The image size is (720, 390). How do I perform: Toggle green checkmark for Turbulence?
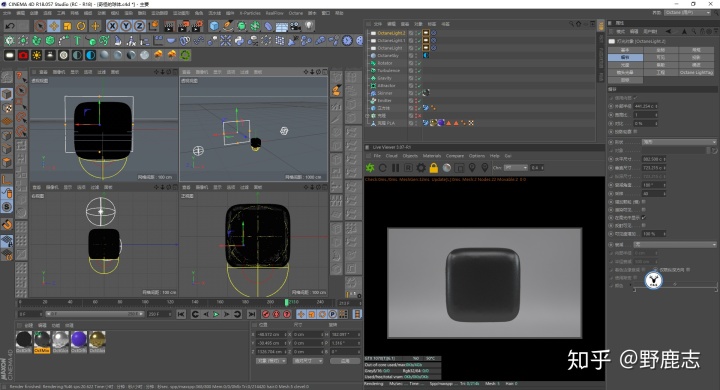(x=419, y=71)
